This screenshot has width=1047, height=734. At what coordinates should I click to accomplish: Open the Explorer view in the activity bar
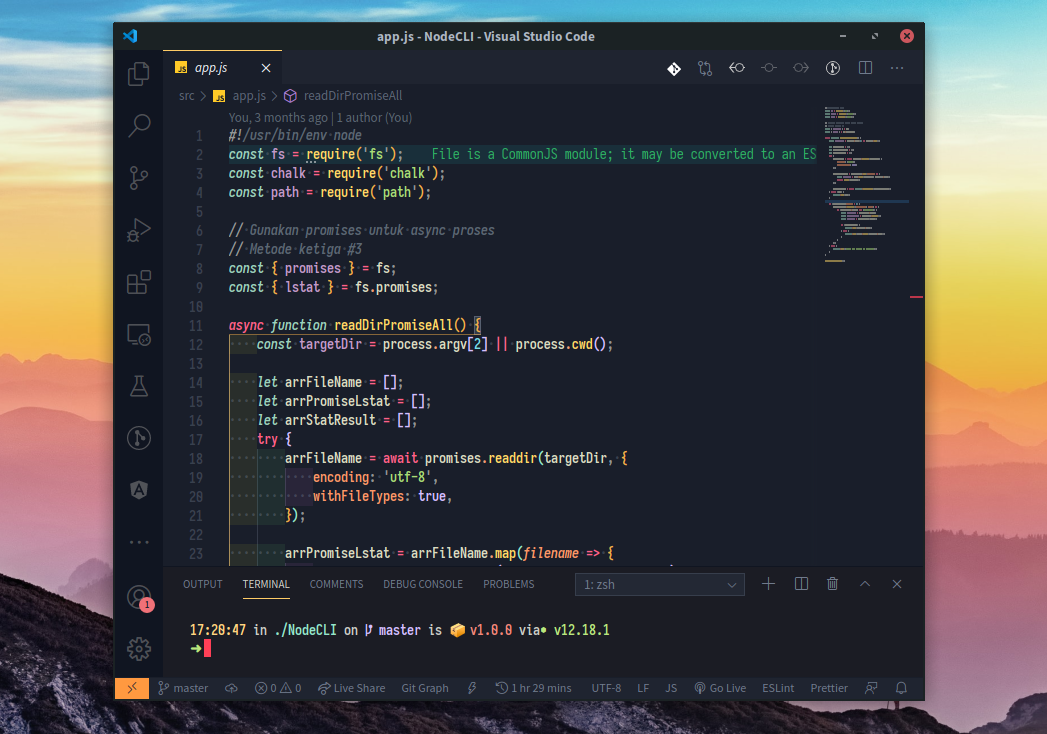coord(138,74)
